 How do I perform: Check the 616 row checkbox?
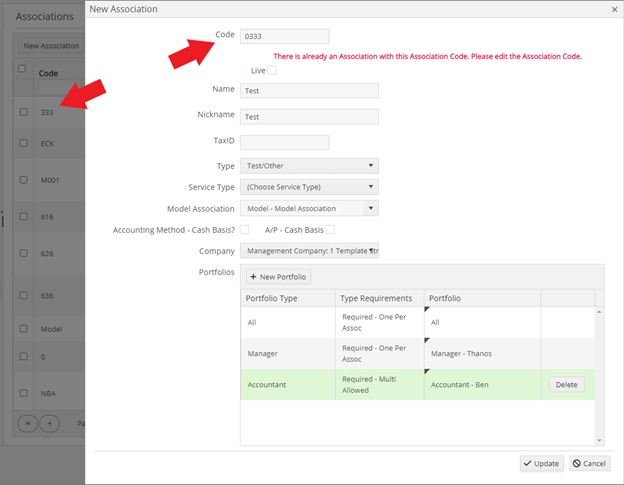(24, 216)
